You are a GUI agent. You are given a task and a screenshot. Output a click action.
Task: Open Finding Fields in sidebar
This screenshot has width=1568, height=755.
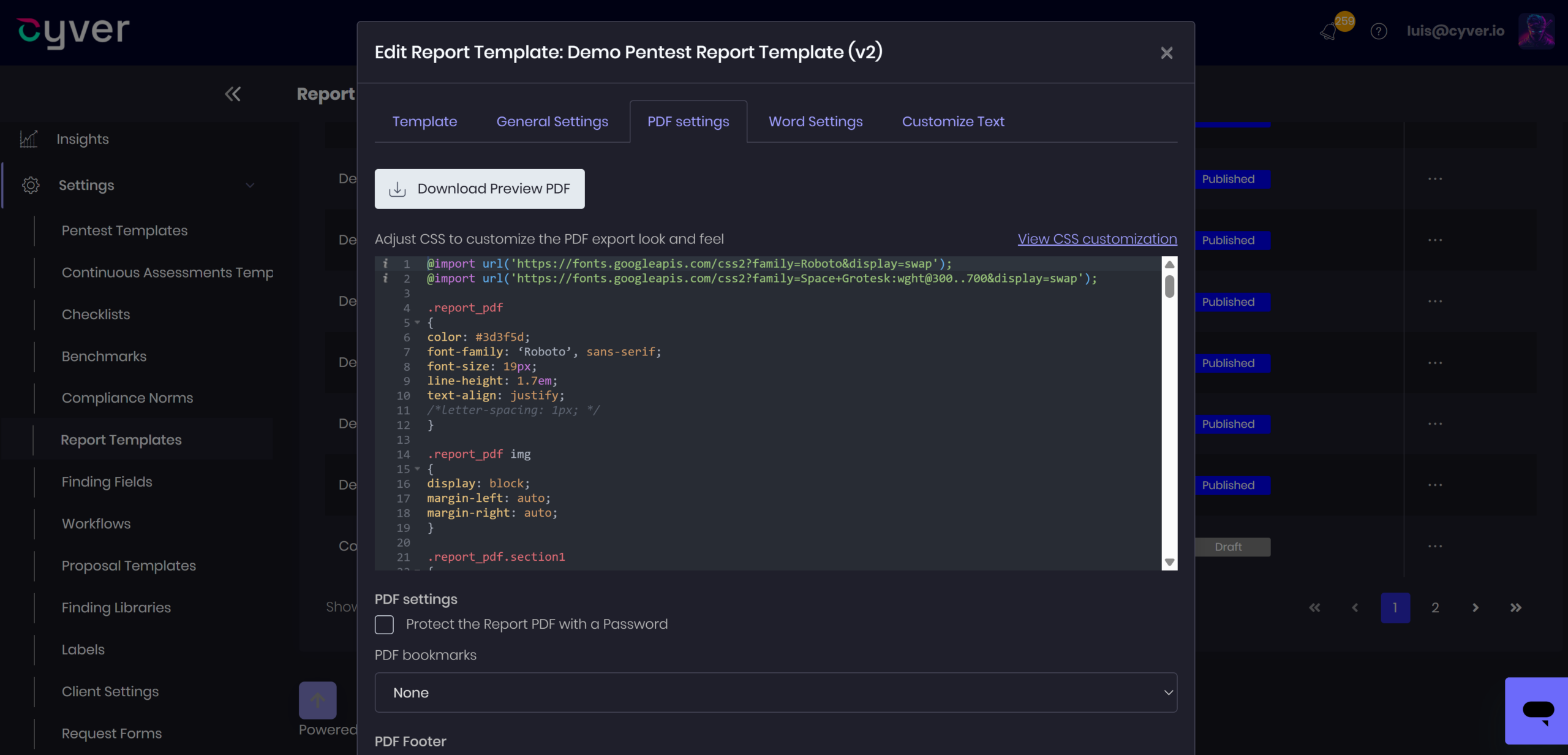[x=107, y=482]
